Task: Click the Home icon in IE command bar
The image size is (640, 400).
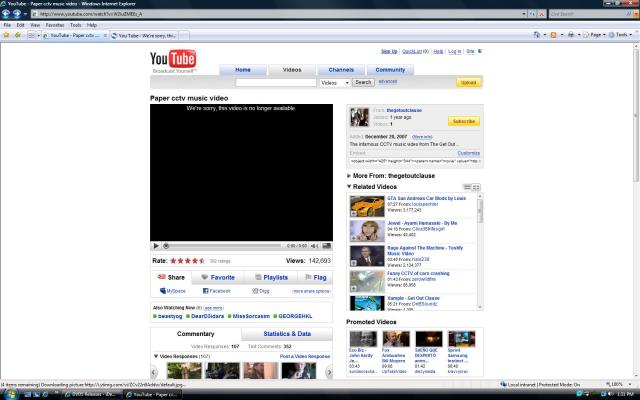Action: pos(537,35)
